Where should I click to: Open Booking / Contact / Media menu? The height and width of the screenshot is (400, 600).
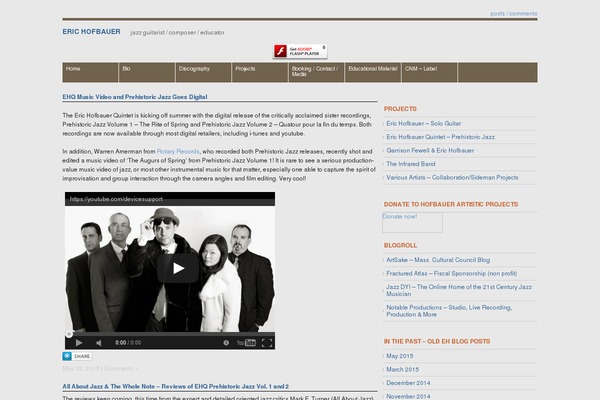[x=316, y=72]
